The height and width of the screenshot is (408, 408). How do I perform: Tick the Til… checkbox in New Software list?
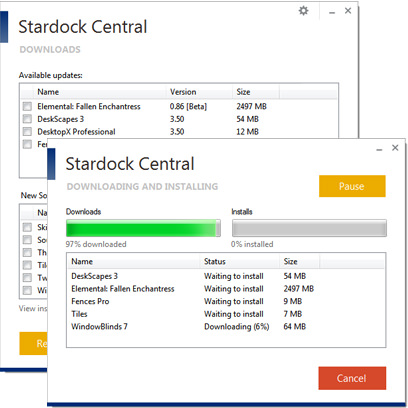(x=27, y=265)
